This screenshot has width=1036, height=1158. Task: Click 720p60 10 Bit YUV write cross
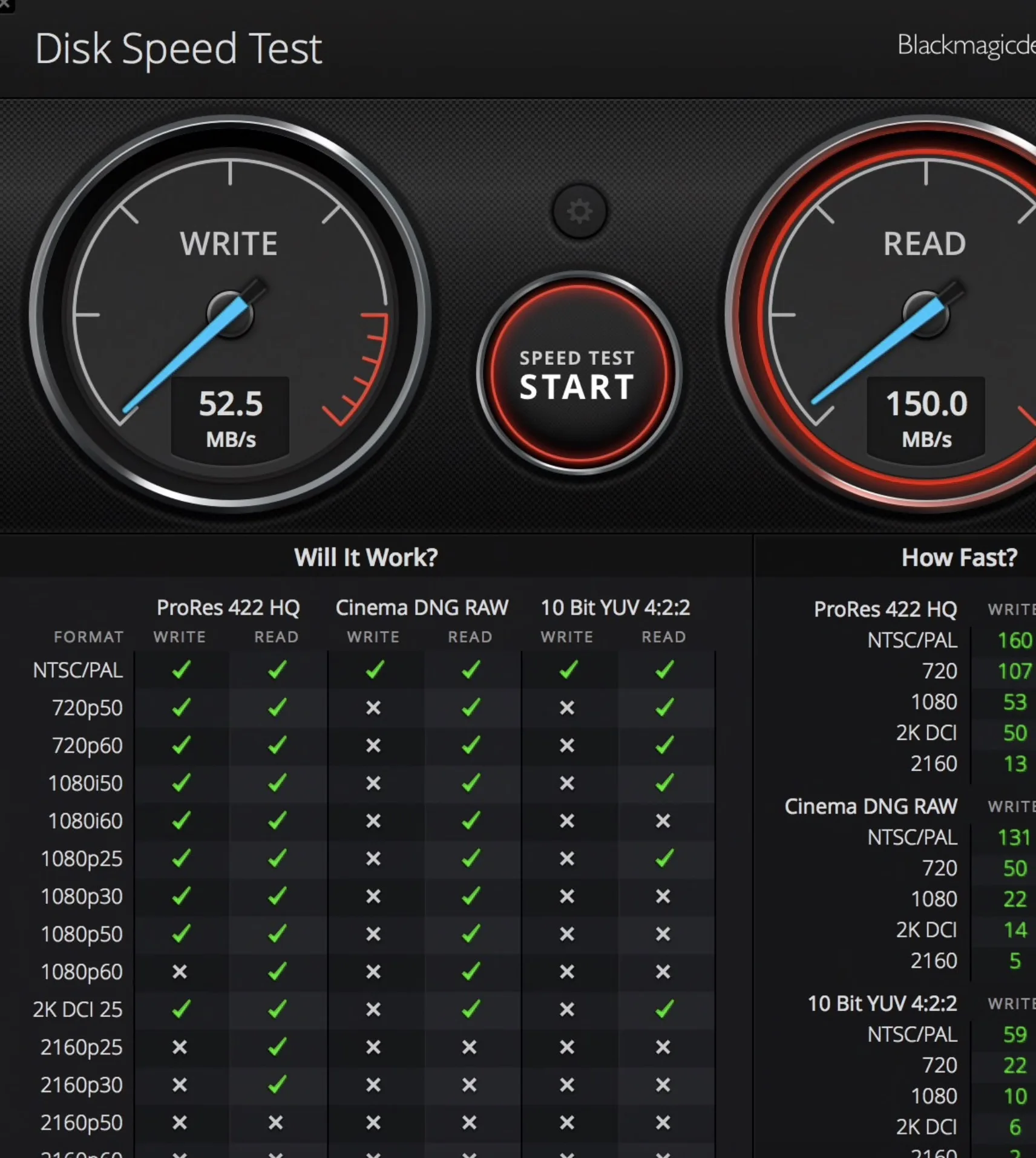[x=567, y=745]
